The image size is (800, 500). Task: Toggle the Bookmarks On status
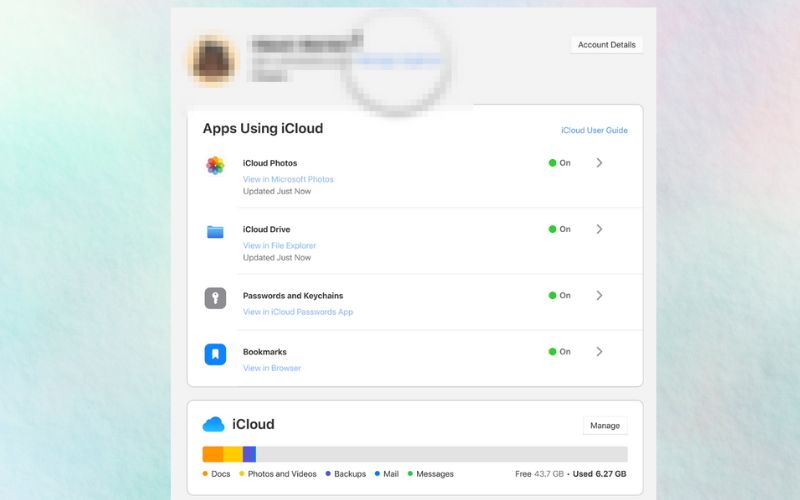tap(559, 352)
